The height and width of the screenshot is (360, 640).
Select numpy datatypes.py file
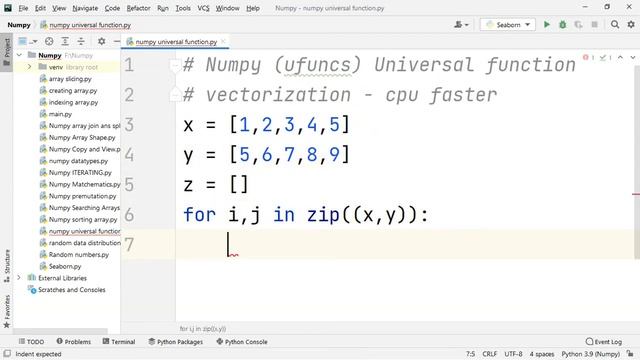[x=78, y=161]
